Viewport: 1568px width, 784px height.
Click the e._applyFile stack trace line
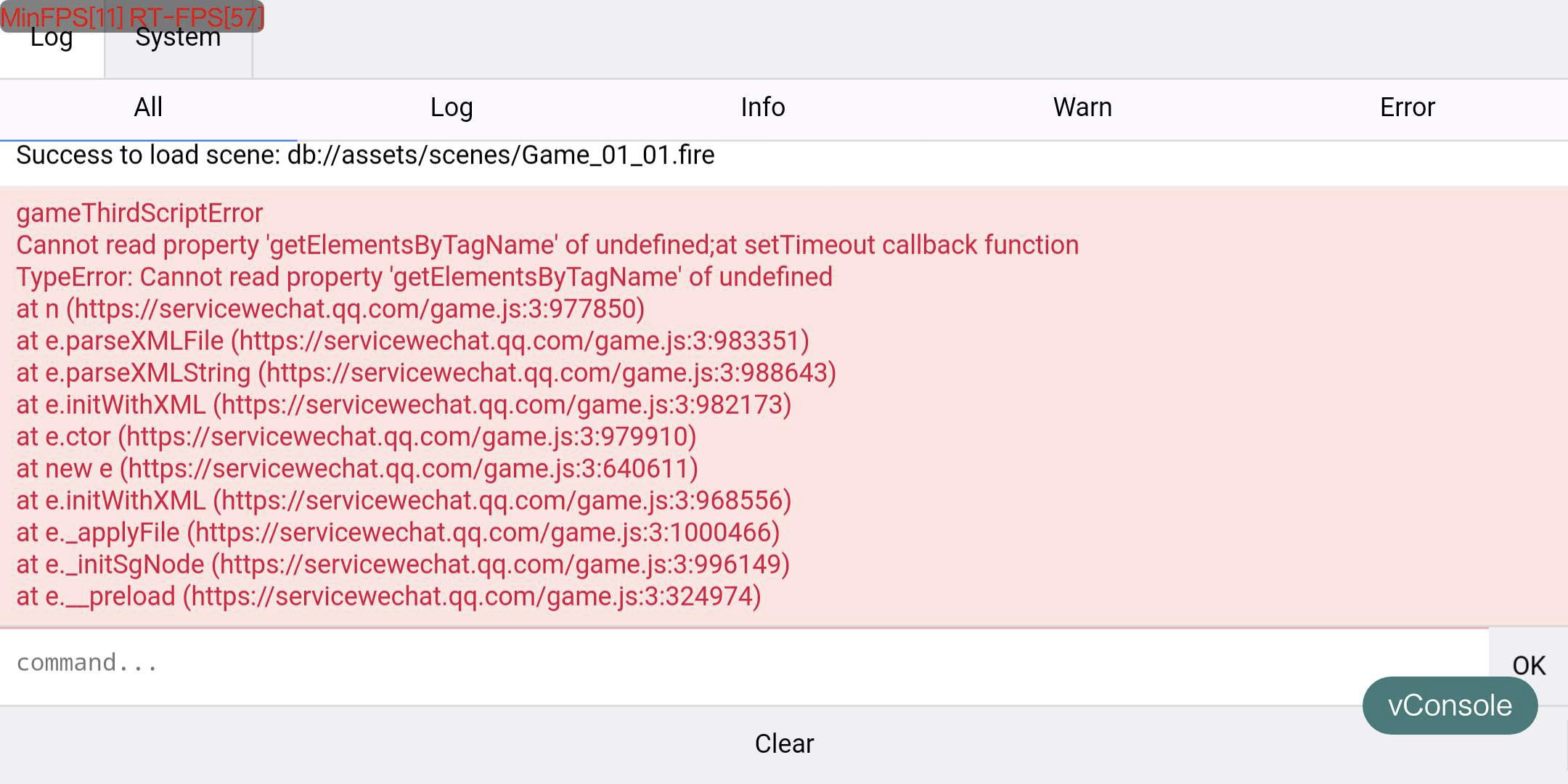coord(398,533)
